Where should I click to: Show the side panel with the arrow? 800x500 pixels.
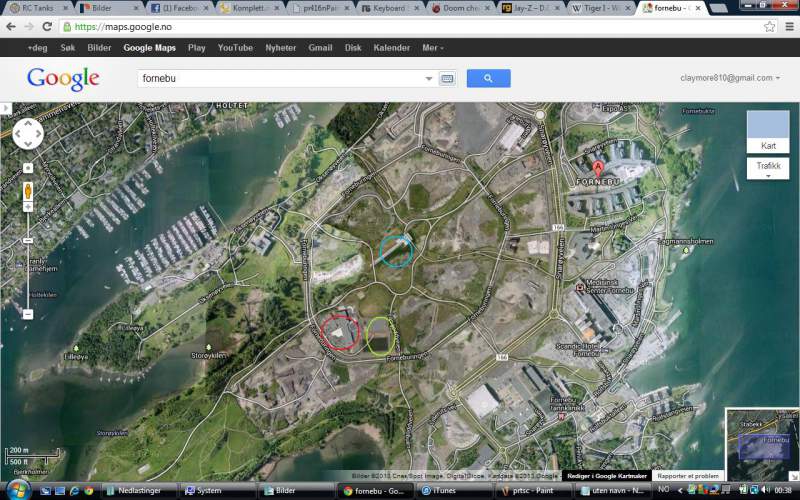point(5,108)
